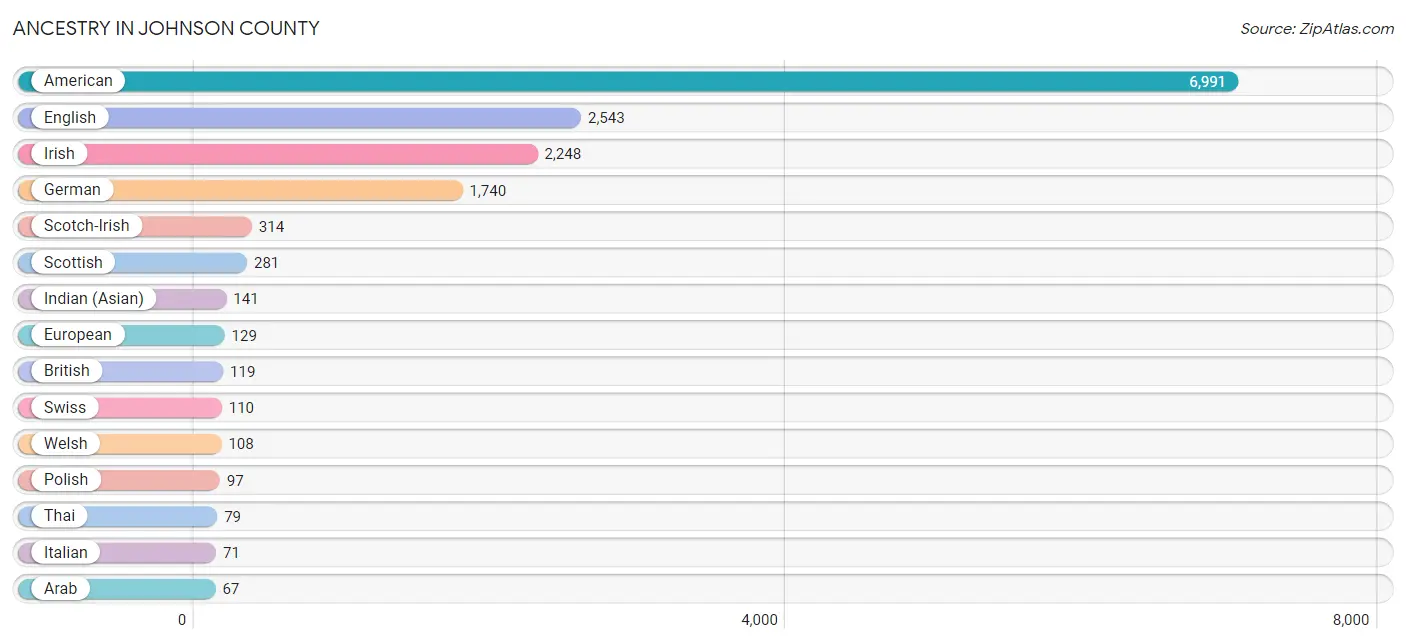Click the 110 value label

click(x=241, y=408)
